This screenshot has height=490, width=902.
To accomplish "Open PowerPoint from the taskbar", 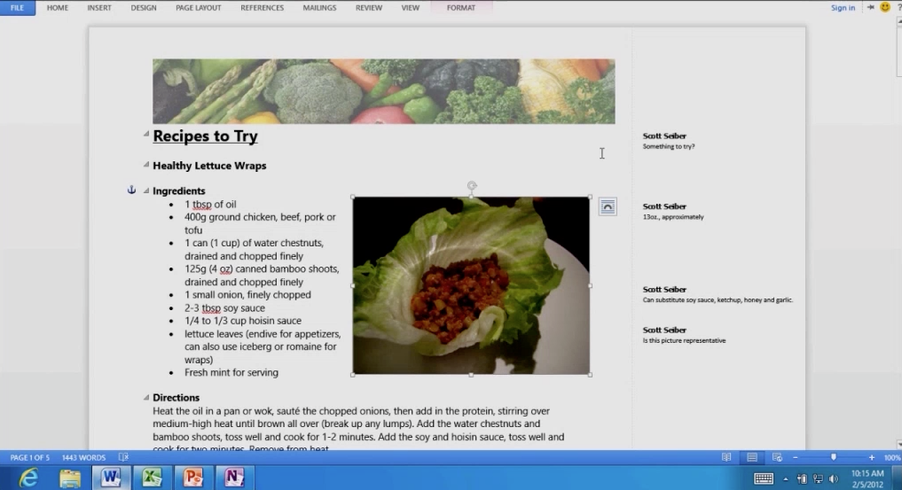I will pos(193,477).
